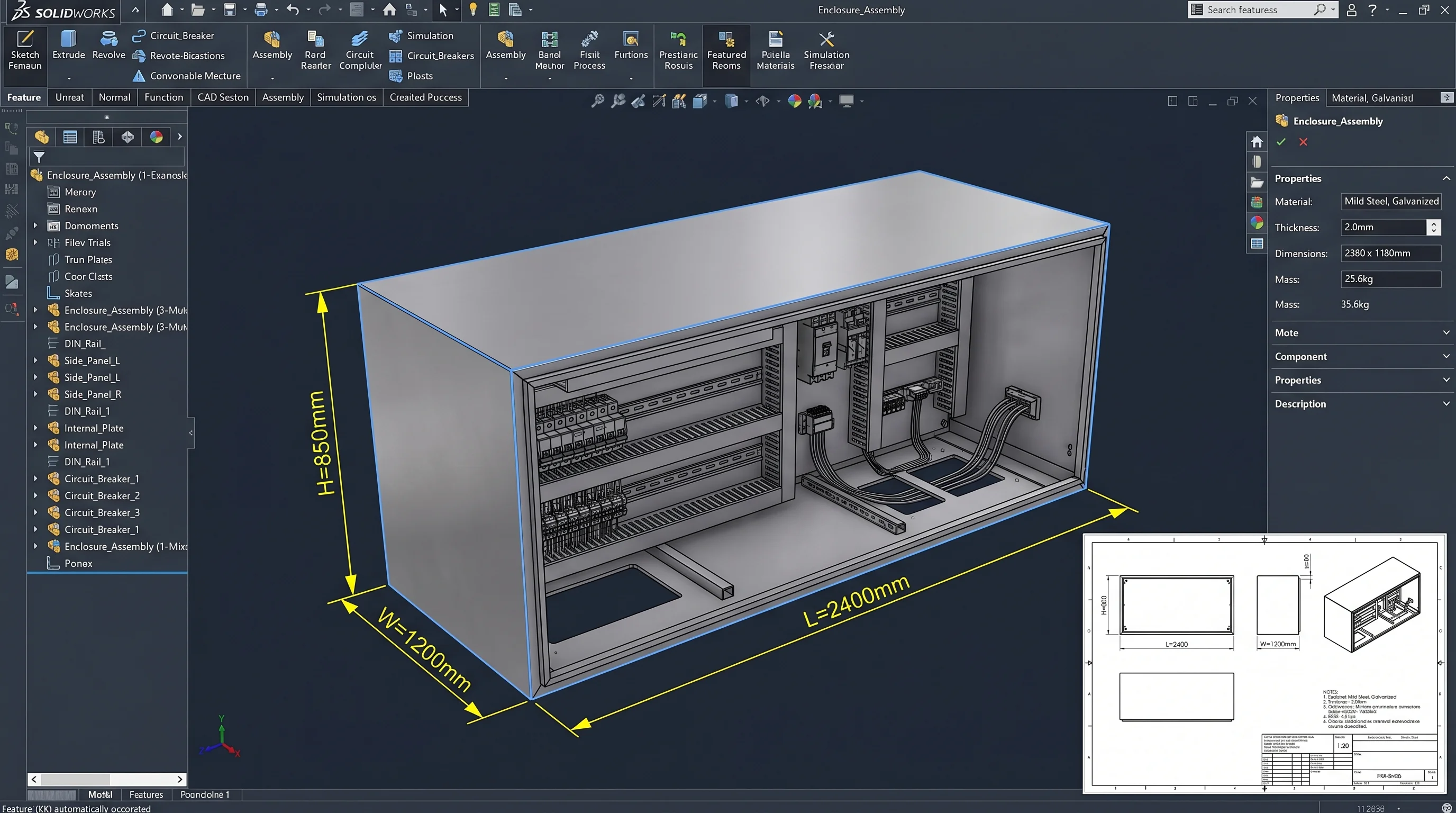Open Material, Galvaniad tab in properties

coord(1372,98)
